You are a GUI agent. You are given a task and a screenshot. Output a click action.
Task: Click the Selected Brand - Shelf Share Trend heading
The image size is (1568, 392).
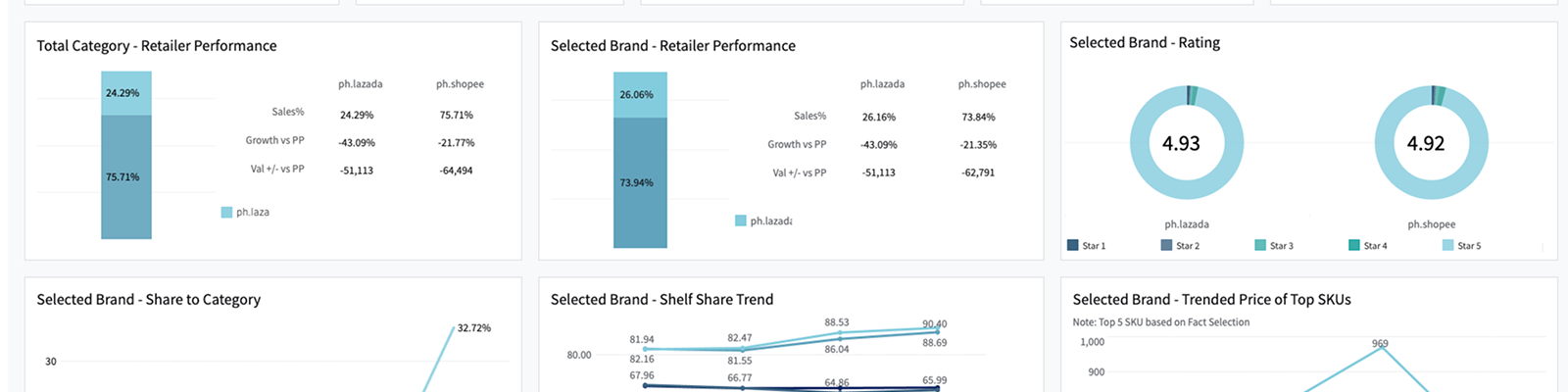tap(661, 300)
